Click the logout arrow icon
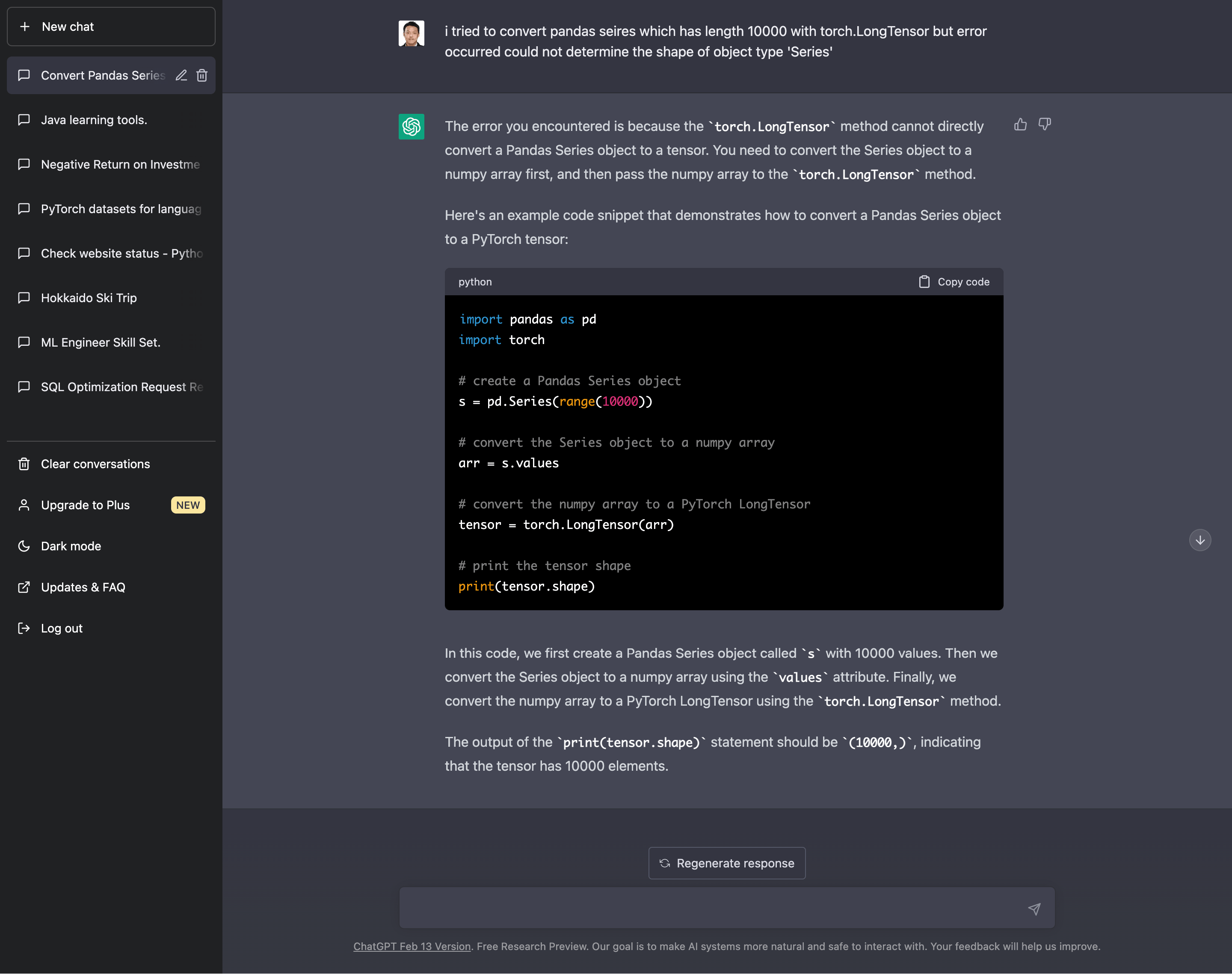 tap(24, 628)
